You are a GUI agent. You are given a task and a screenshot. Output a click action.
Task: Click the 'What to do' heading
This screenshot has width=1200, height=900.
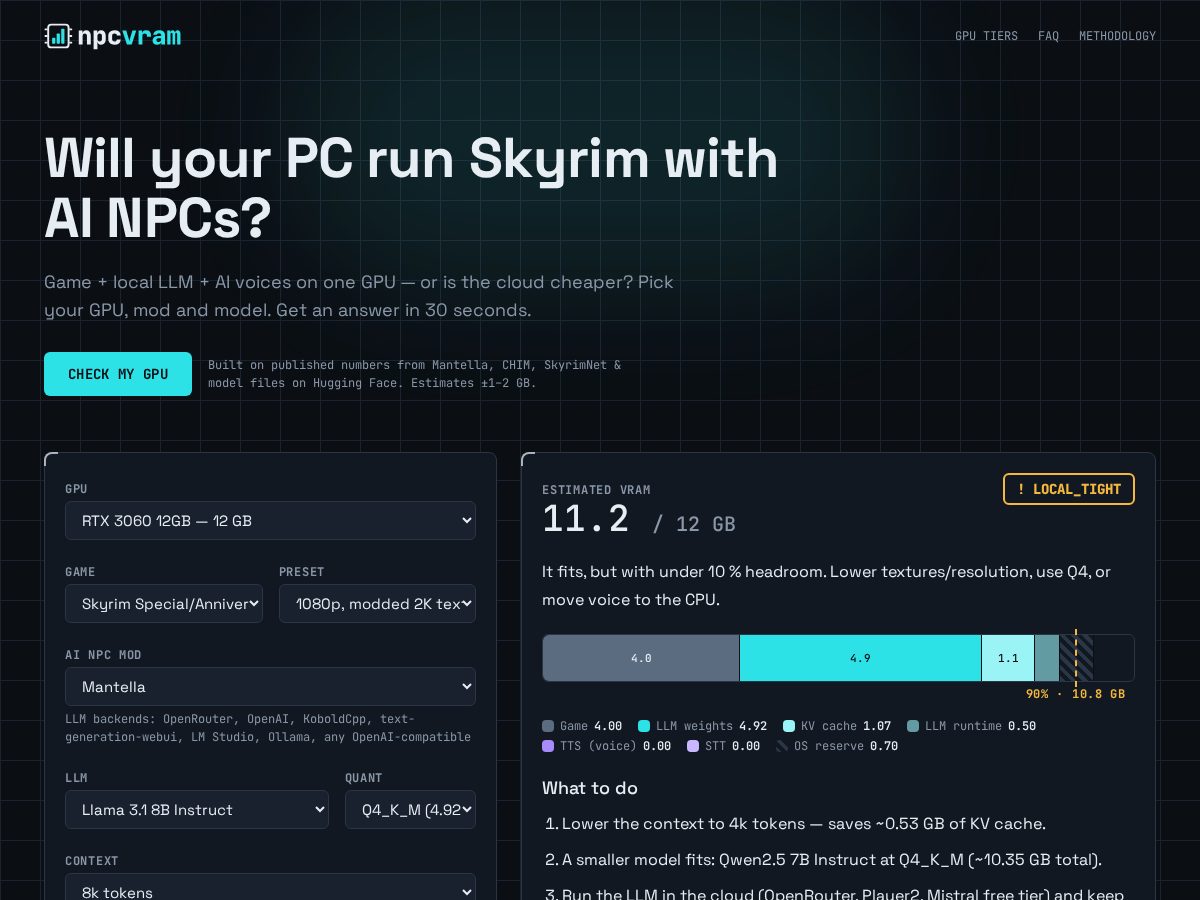(590, 788)
